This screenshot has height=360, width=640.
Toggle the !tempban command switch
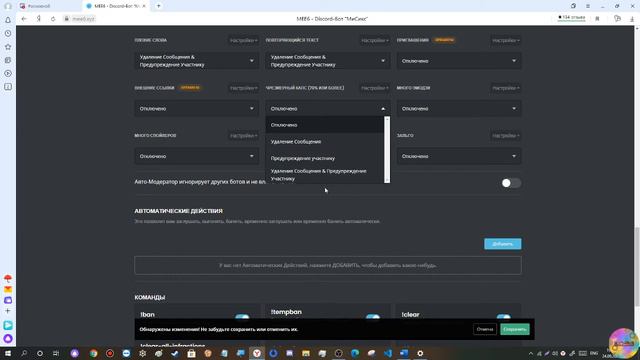point(373,317)
